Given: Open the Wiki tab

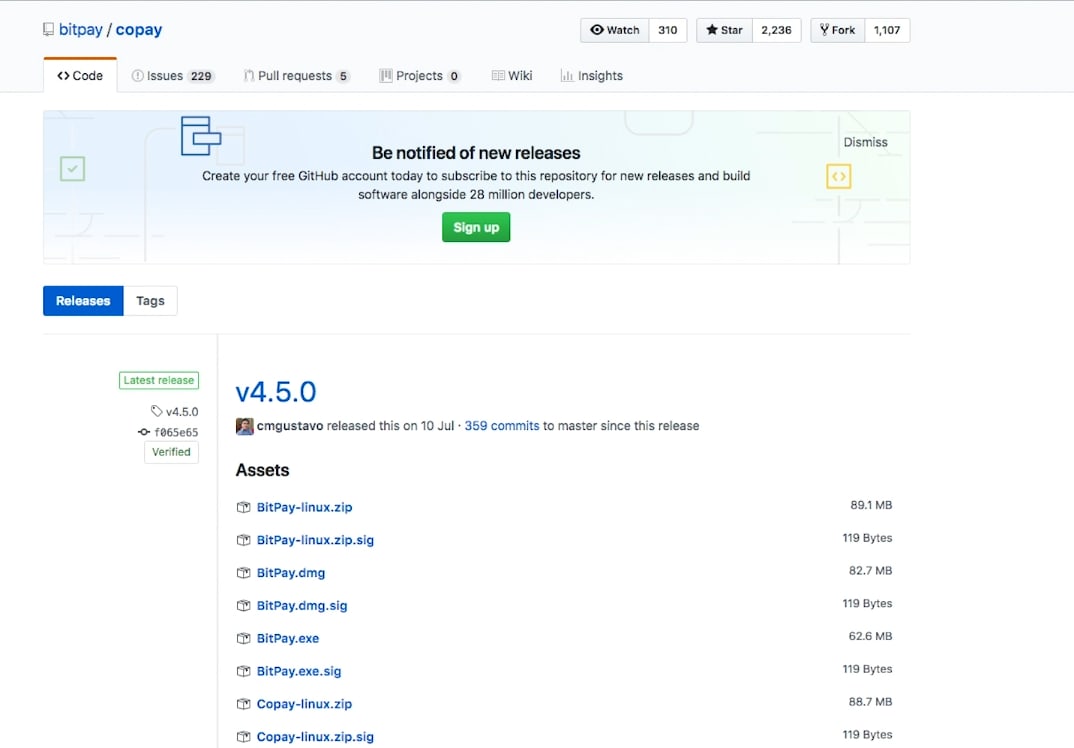Looking at the screenshot, I should 512,75.
